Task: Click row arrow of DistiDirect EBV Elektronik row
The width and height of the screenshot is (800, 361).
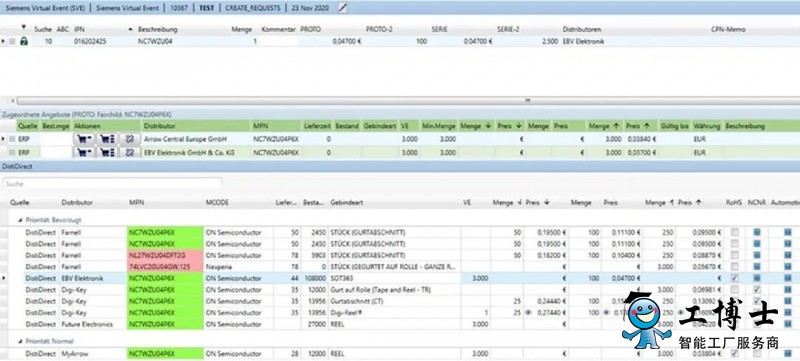Action: (x=4, y=278)
